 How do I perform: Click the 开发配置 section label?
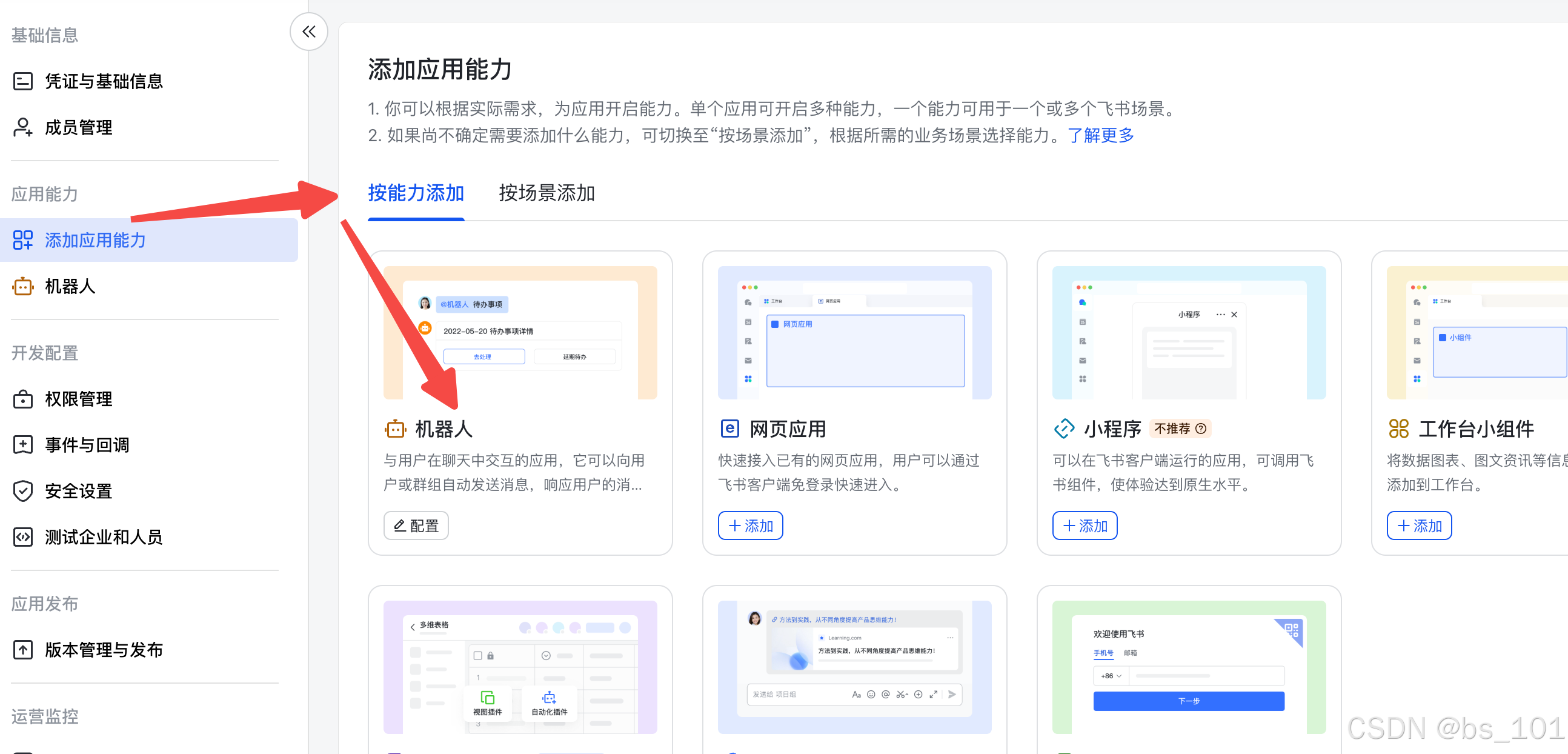coord(44,353)
